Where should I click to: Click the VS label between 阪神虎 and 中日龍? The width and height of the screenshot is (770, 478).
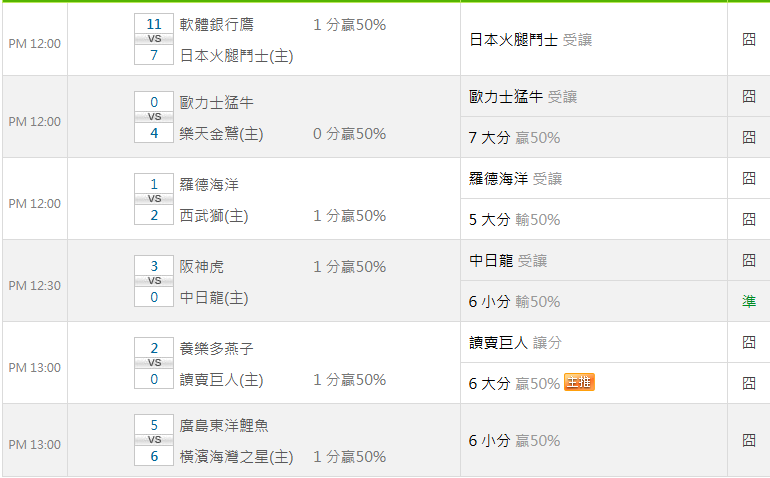pos(154,282)
